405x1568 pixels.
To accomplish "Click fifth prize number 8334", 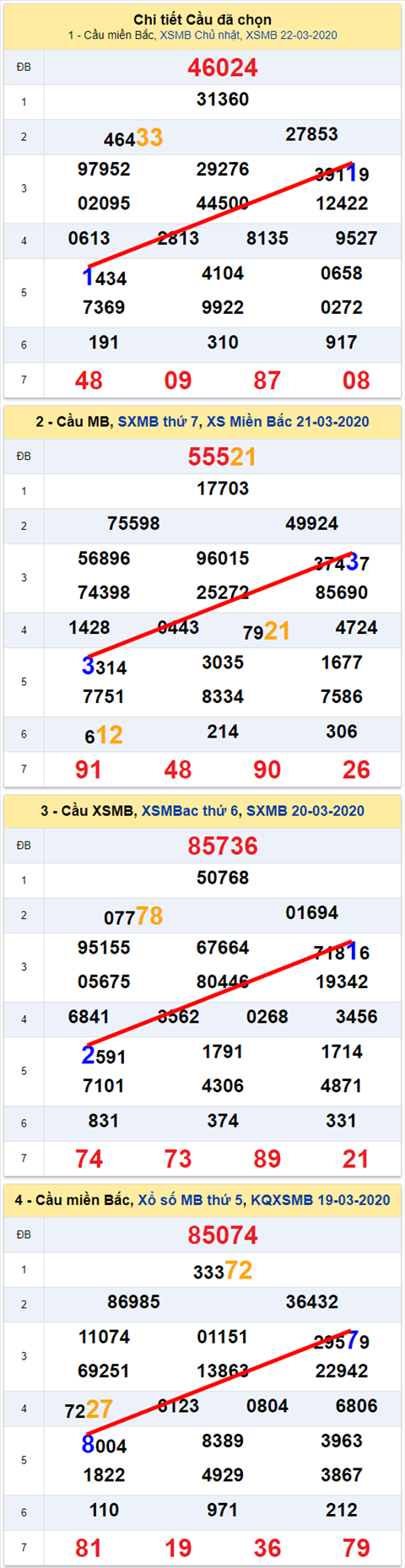I will [x=223, y=696].
